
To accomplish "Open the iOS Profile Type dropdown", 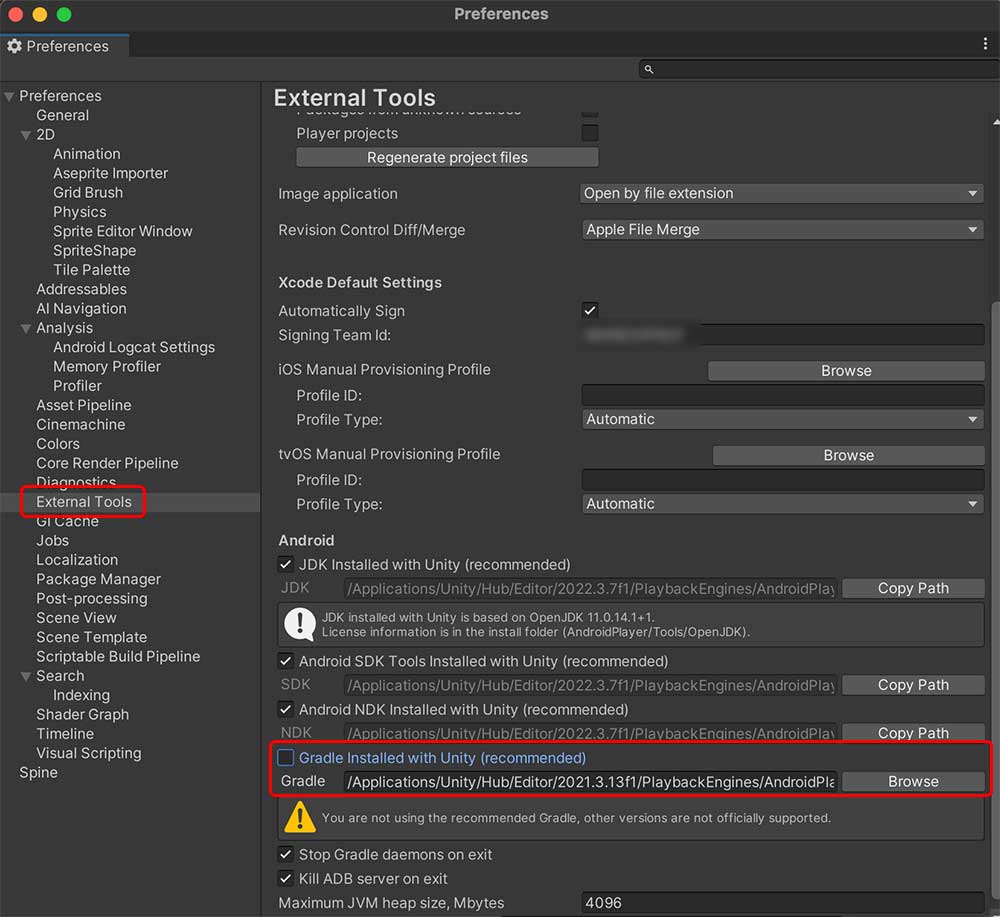I will click(780, 419).
